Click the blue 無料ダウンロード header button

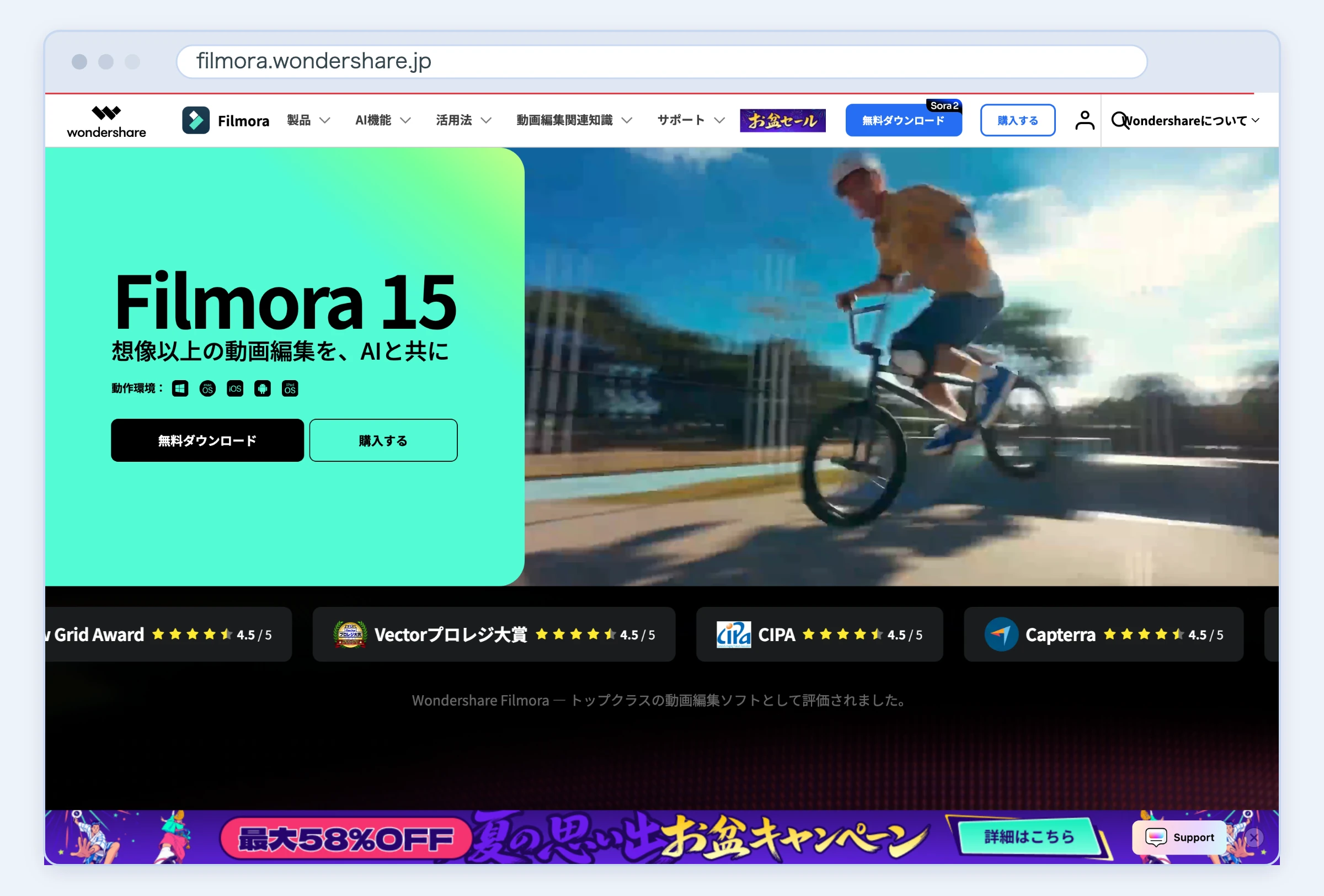click(x=903, y=120)
